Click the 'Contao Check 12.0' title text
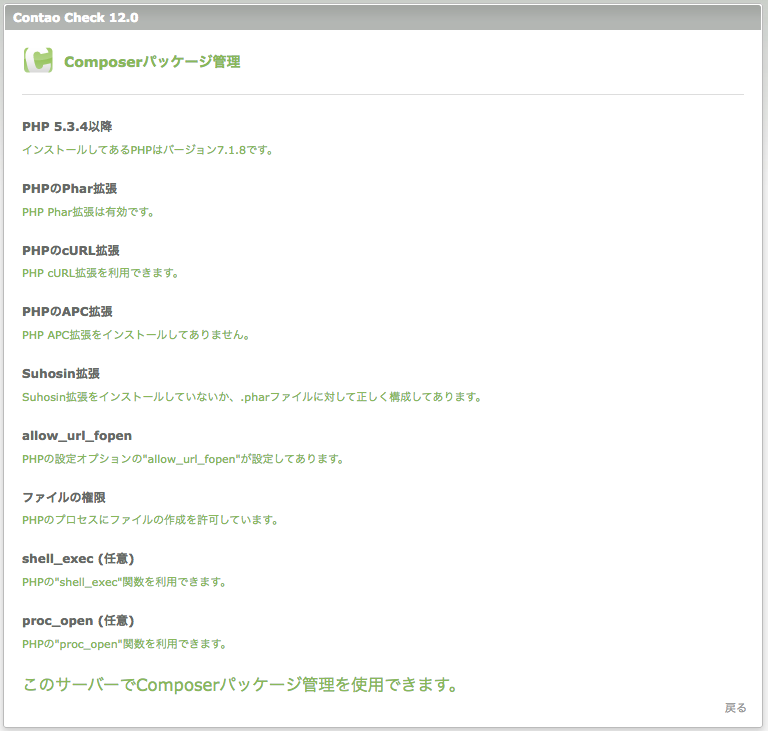This screenshot has width=768, height=731. coord(75,18)
